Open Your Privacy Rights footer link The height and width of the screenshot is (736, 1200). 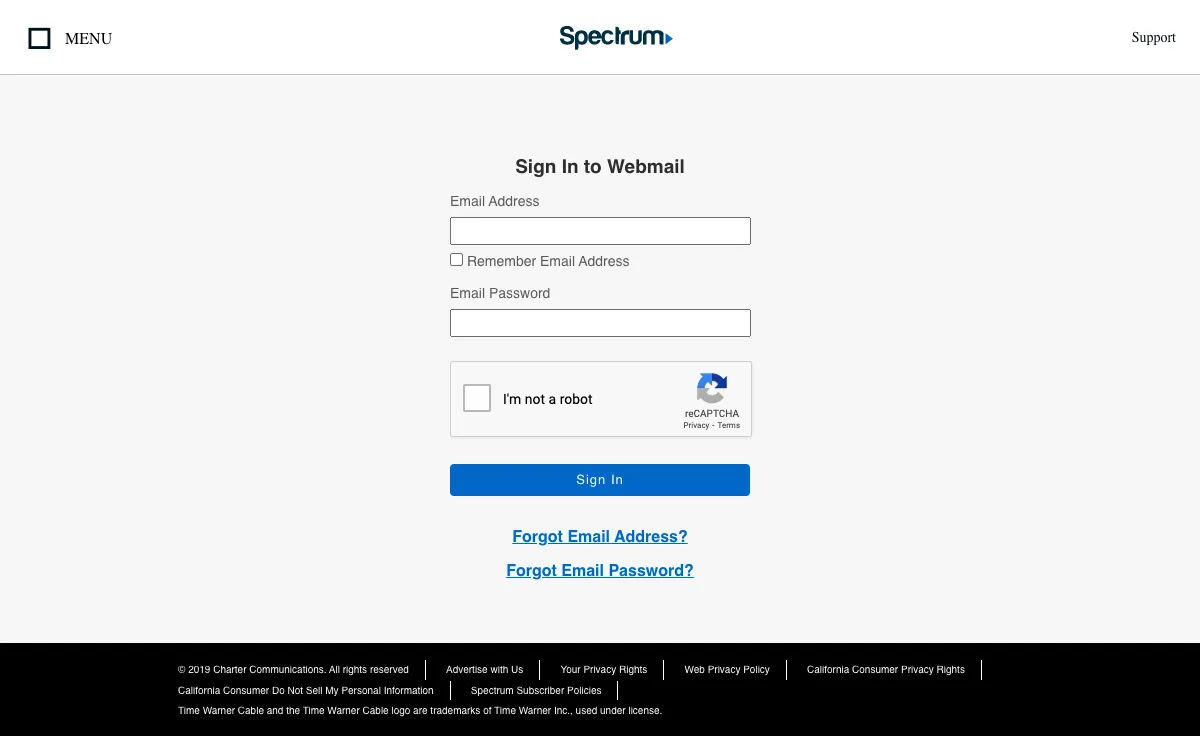click(x=604, y=670)
